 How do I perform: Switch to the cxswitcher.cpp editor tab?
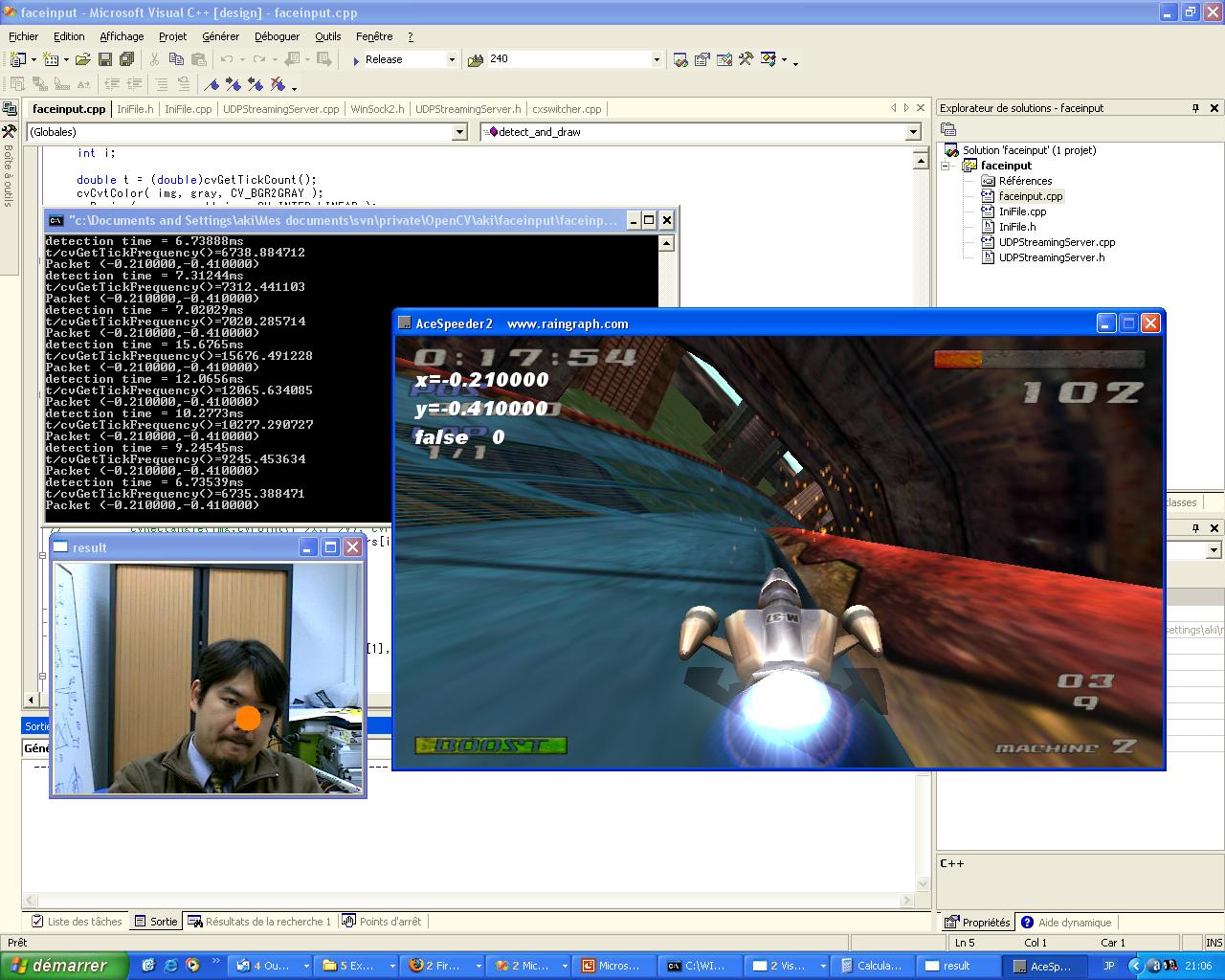coord(567,109)
